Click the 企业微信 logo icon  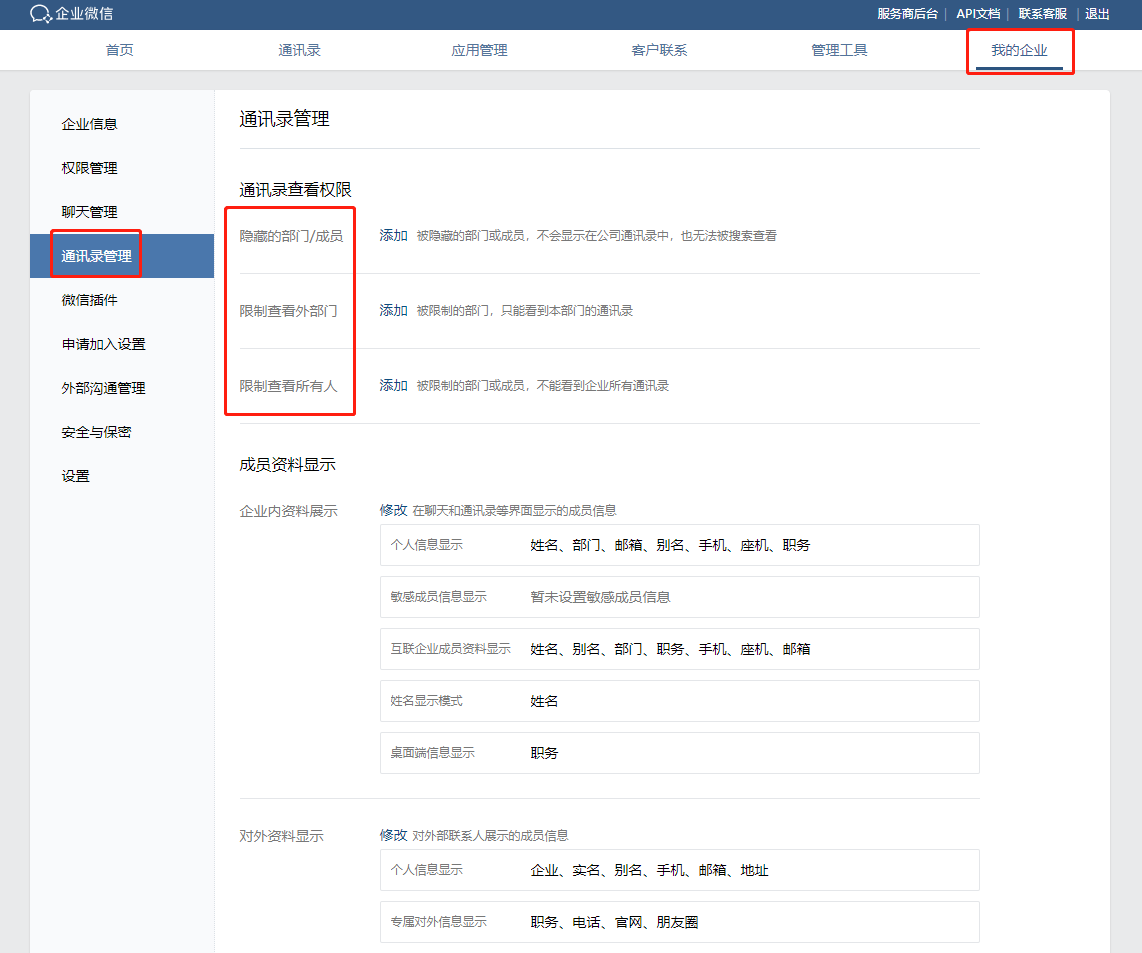(41, 14)
